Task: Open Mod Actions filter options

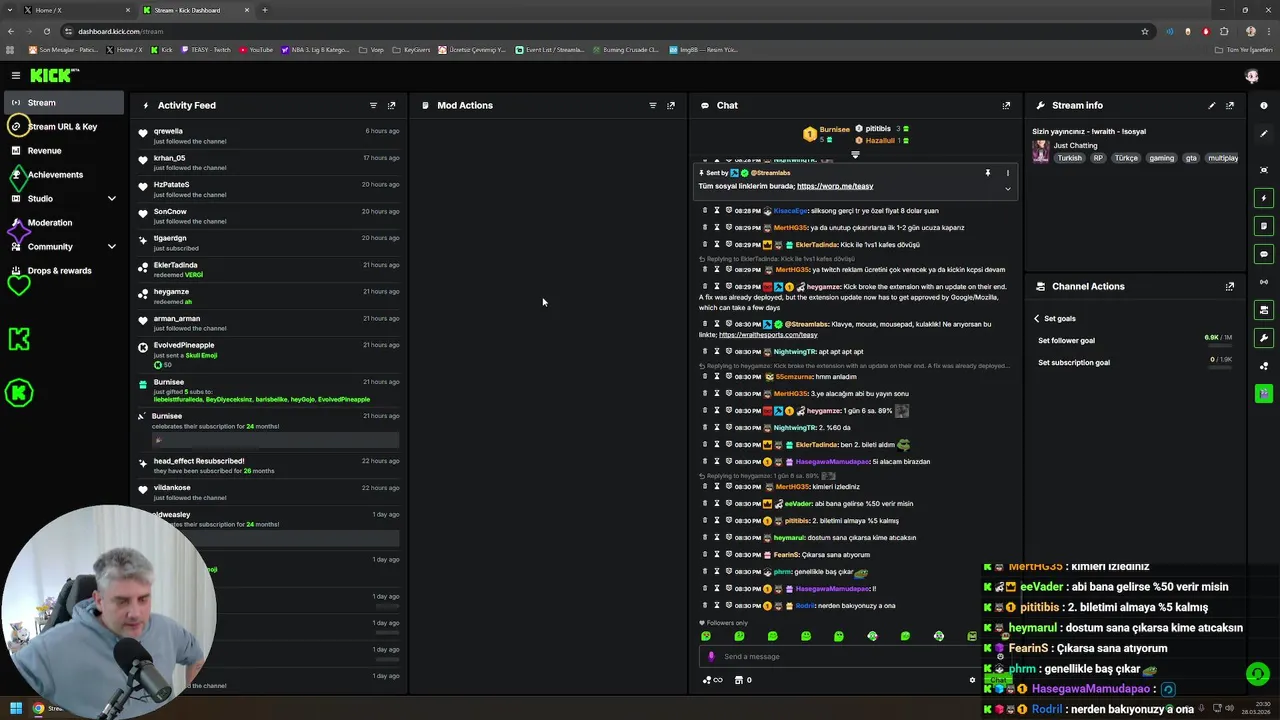Action: 652,105
